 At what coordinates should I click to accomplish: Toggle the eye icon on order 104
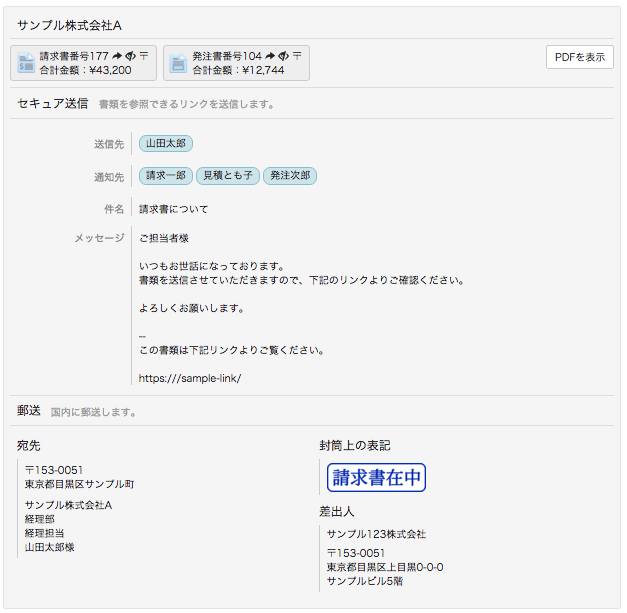pyautogui.click(x=284, y=56)
